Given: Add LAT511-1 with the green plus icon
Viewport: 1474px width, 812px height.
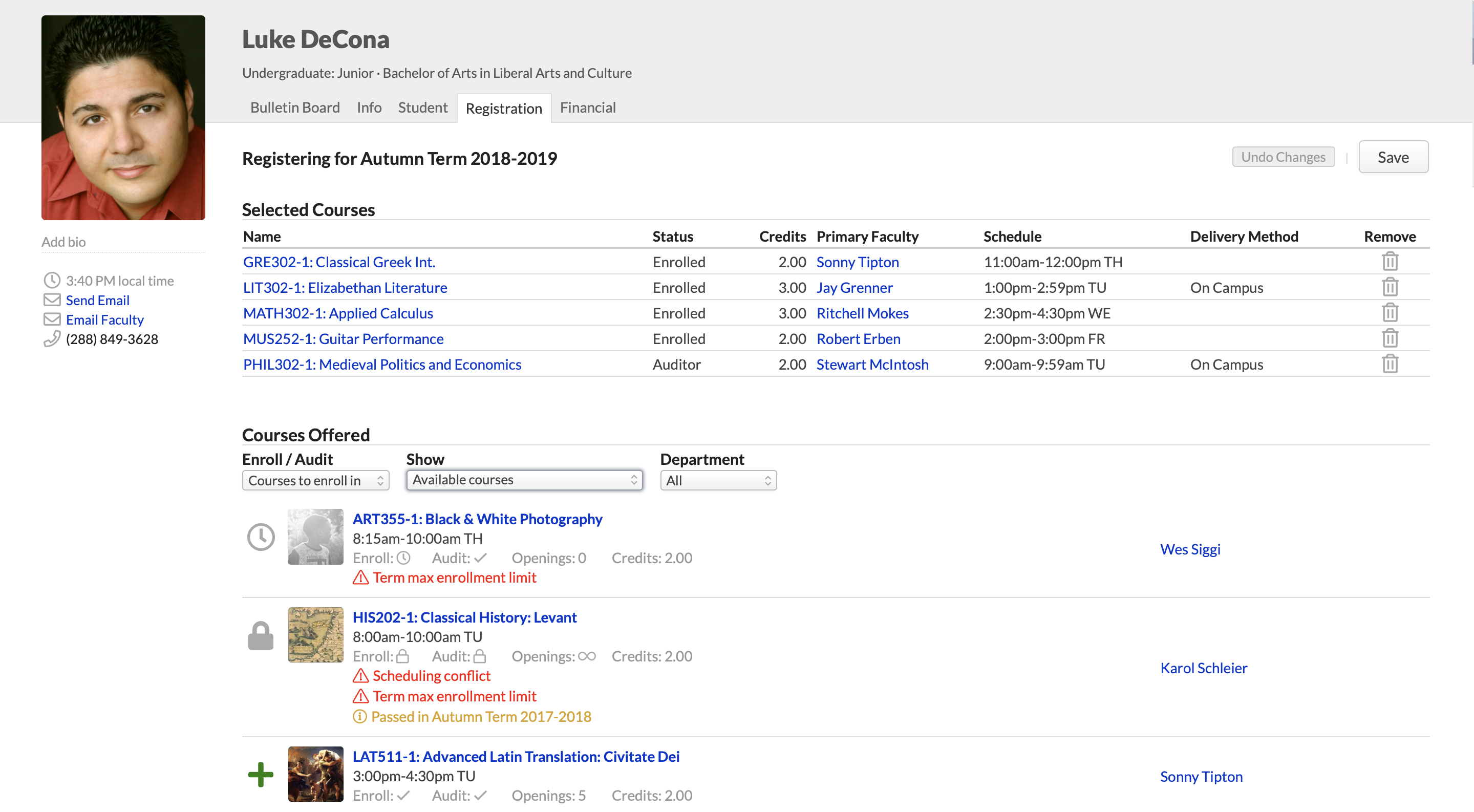Looking at the screenshot, I should (x=261, y=775).
